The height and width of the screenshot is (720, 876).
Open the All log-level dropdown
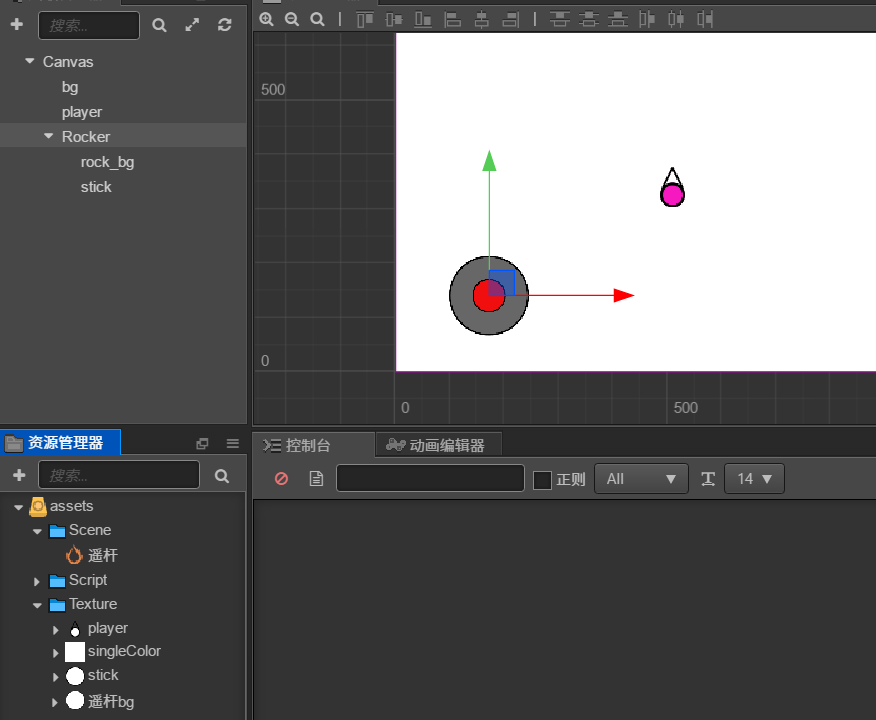641,478
